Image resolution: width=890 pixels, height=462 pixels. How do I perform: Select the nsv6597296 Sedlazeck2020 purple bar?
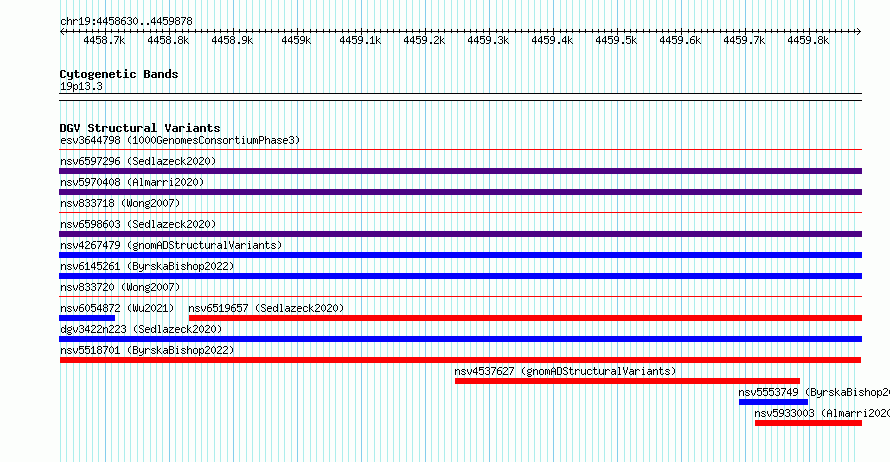coord(460,171)
